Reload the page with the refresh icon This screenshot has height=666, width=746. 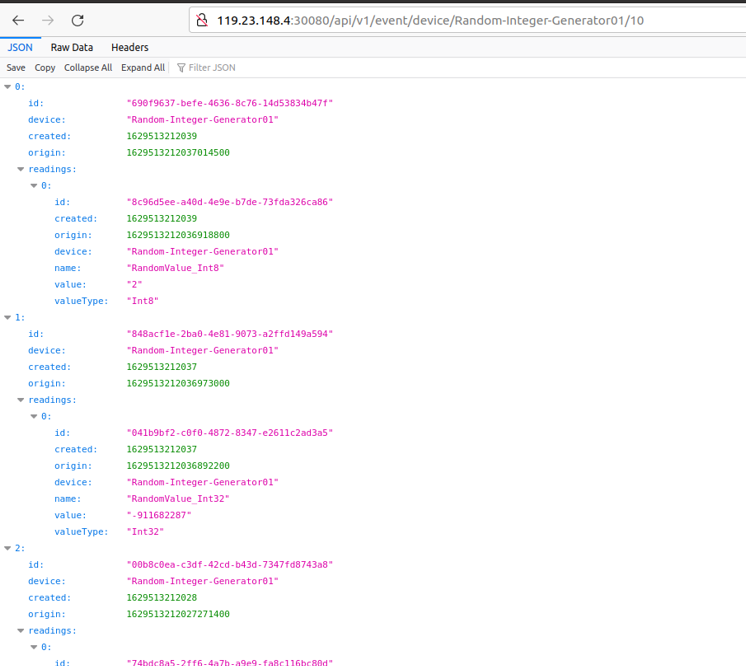(78, 20)
